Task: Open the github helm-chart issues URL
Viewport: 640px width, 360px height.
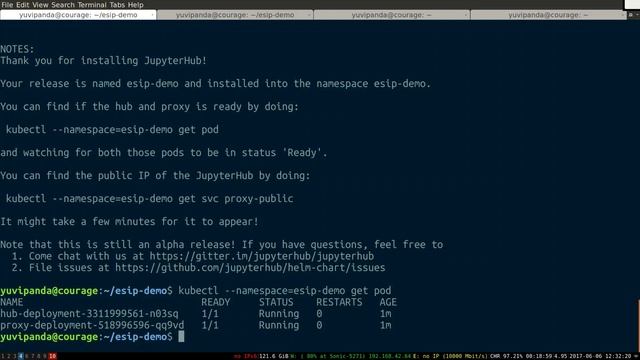Action: tap(250, 267)
